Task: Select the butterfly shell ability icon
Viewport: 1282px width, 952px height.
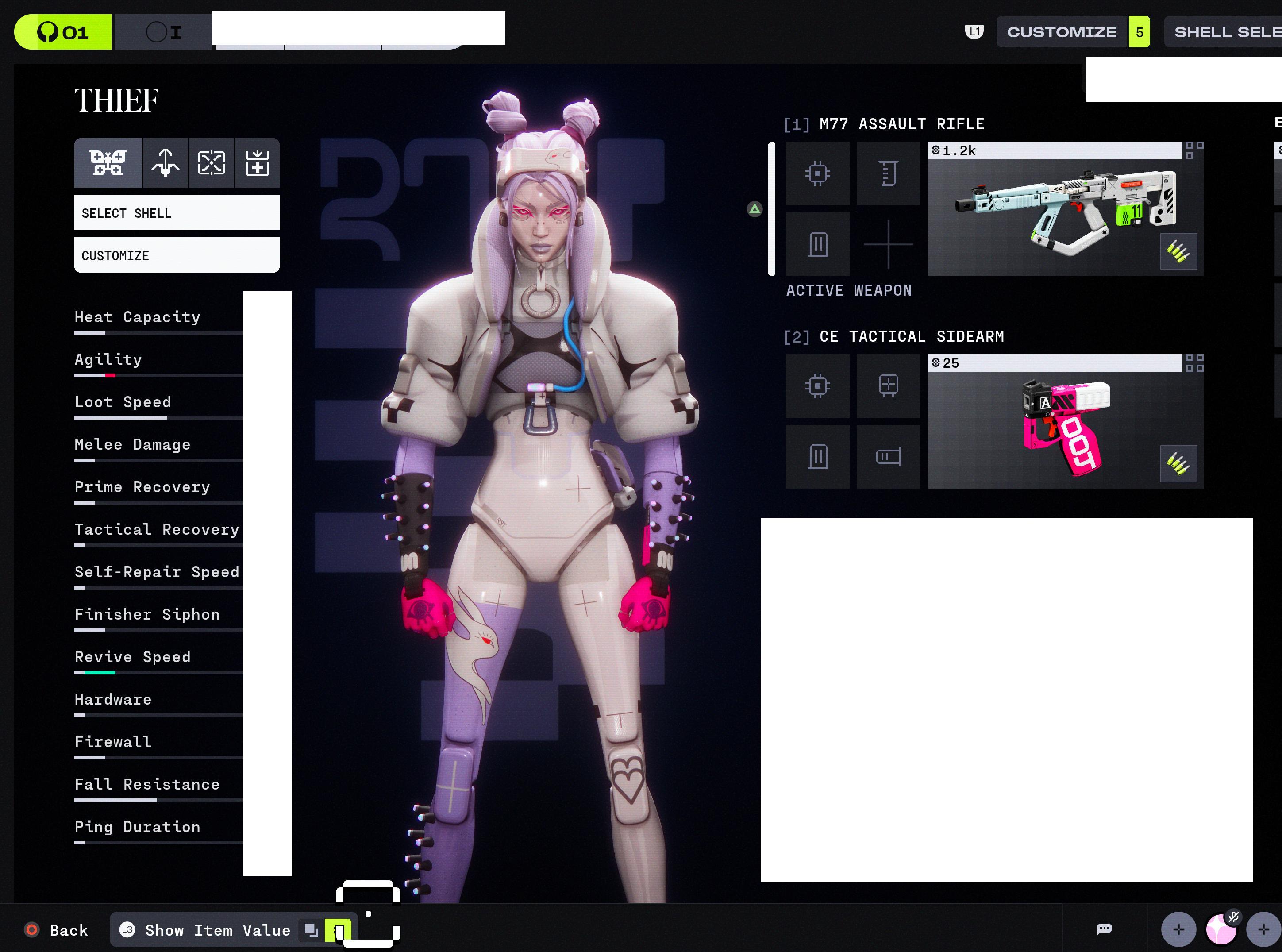Action: [x=108, y=163]
